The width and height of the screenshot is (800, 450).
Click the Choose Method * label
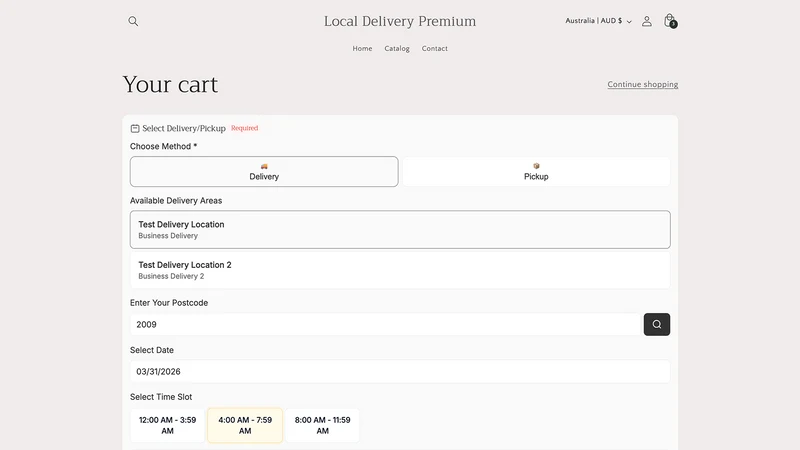click(x=163, y=146)
